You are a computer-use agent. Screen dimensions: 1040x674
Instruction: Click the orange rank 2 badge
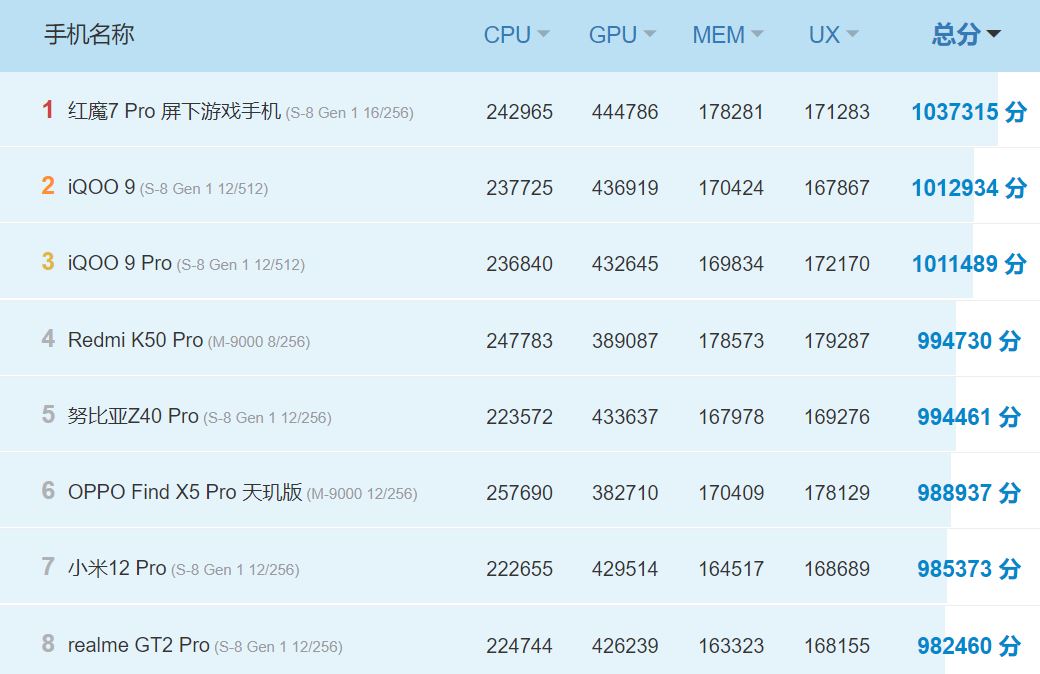[x=48, y=186]
